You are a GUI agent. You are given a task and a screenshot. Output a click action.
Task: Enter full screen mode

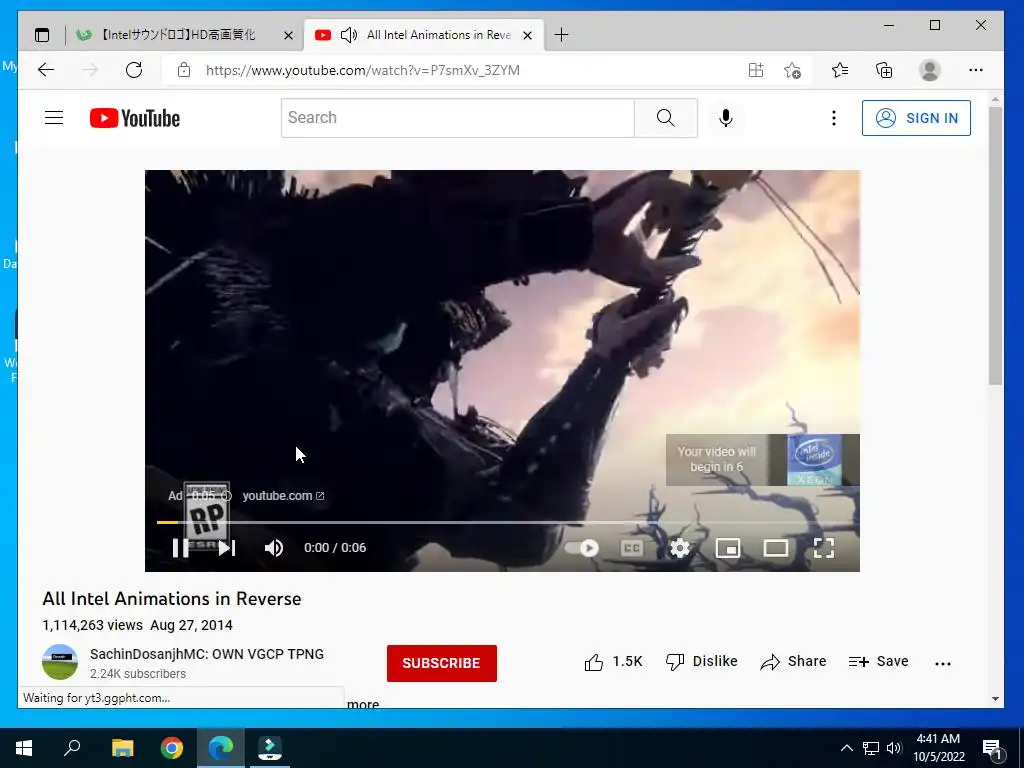coord(824,548)
